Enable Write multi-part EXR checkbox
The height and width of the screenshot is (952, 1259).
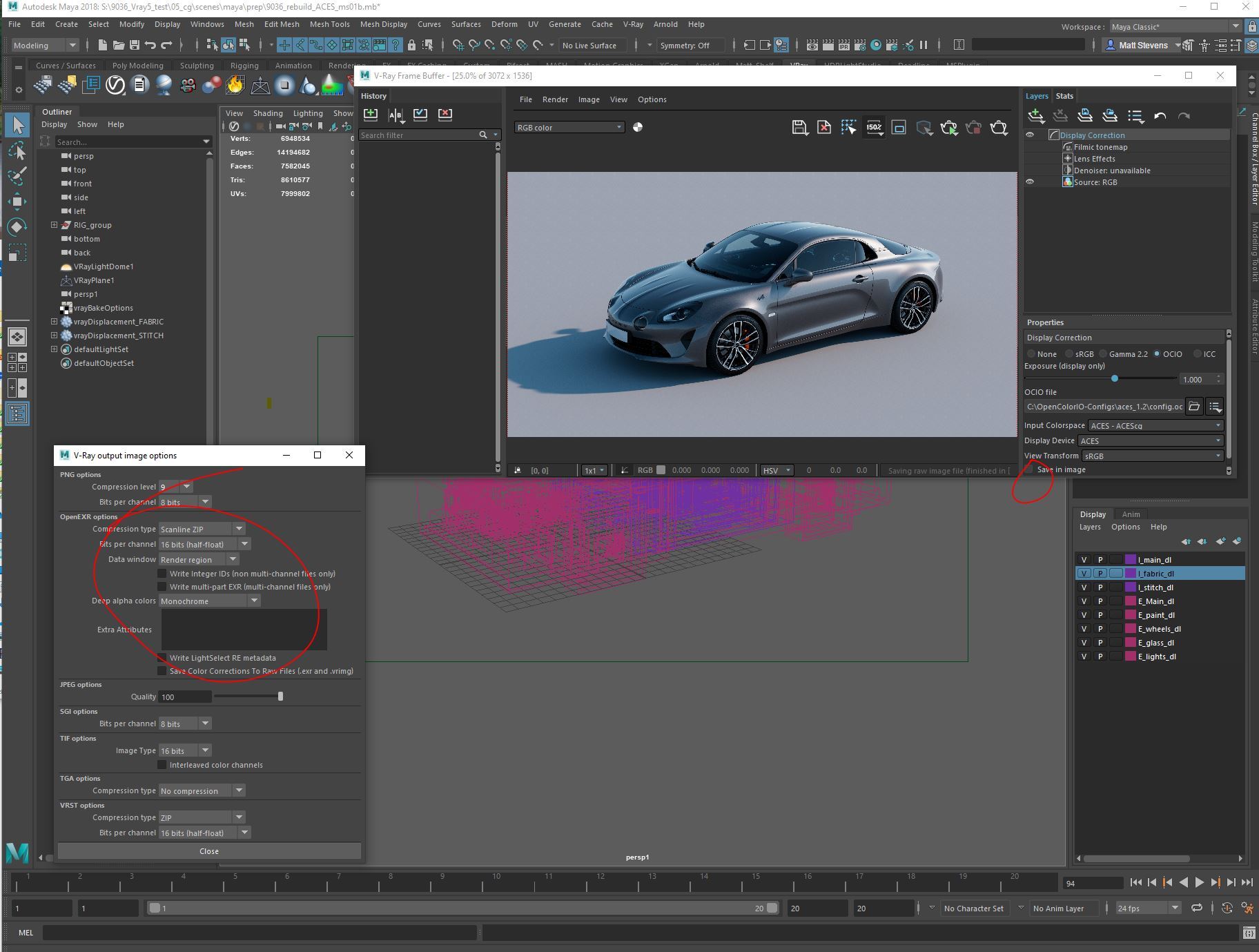[162, 587]
